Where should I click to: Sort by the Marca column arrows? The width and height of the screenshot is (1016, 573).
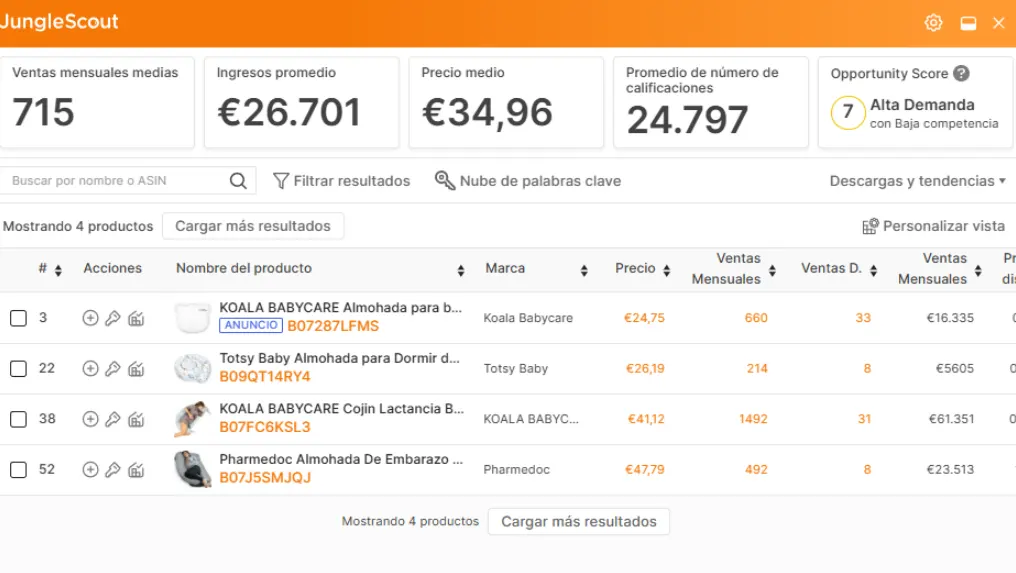click(584, 270)
